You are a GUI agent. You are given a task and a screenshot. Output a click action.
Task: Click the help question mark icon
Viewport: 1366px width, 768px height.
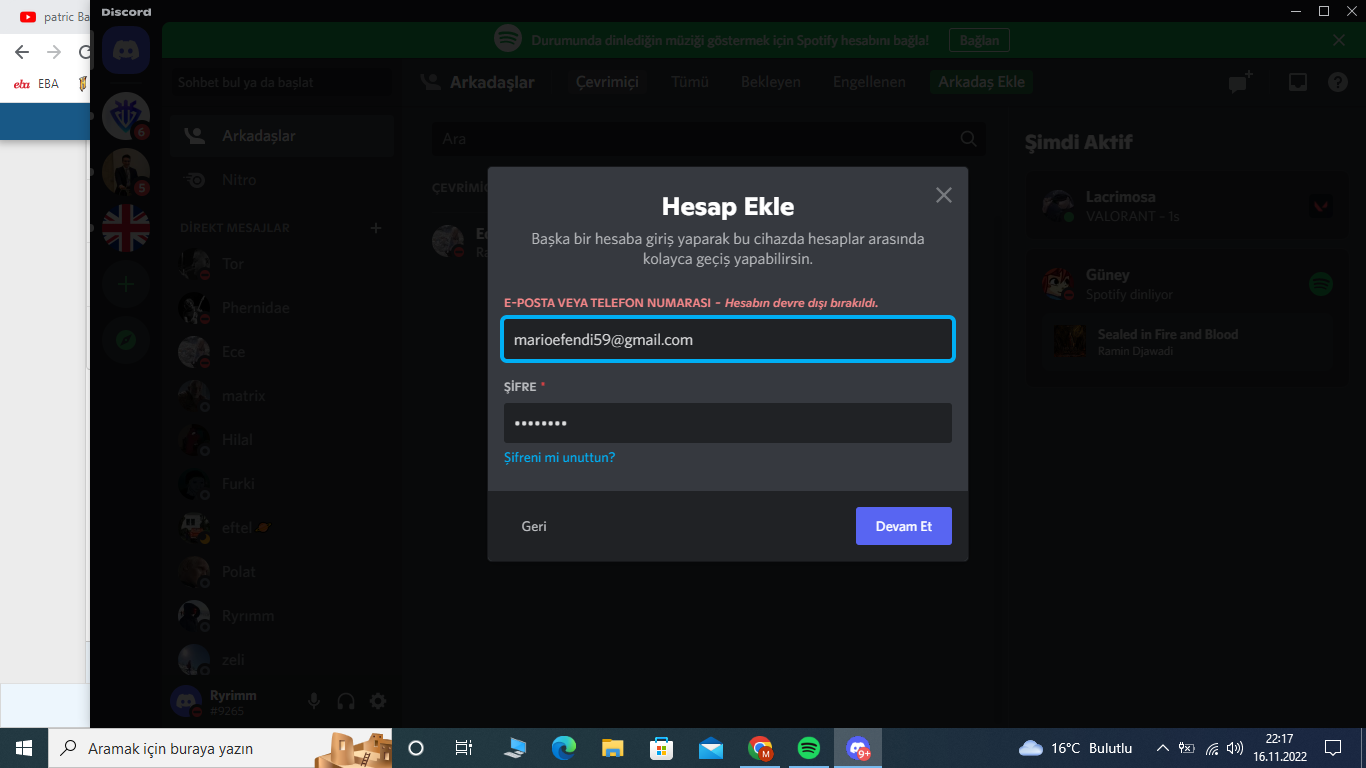(x=1338, y=83)
